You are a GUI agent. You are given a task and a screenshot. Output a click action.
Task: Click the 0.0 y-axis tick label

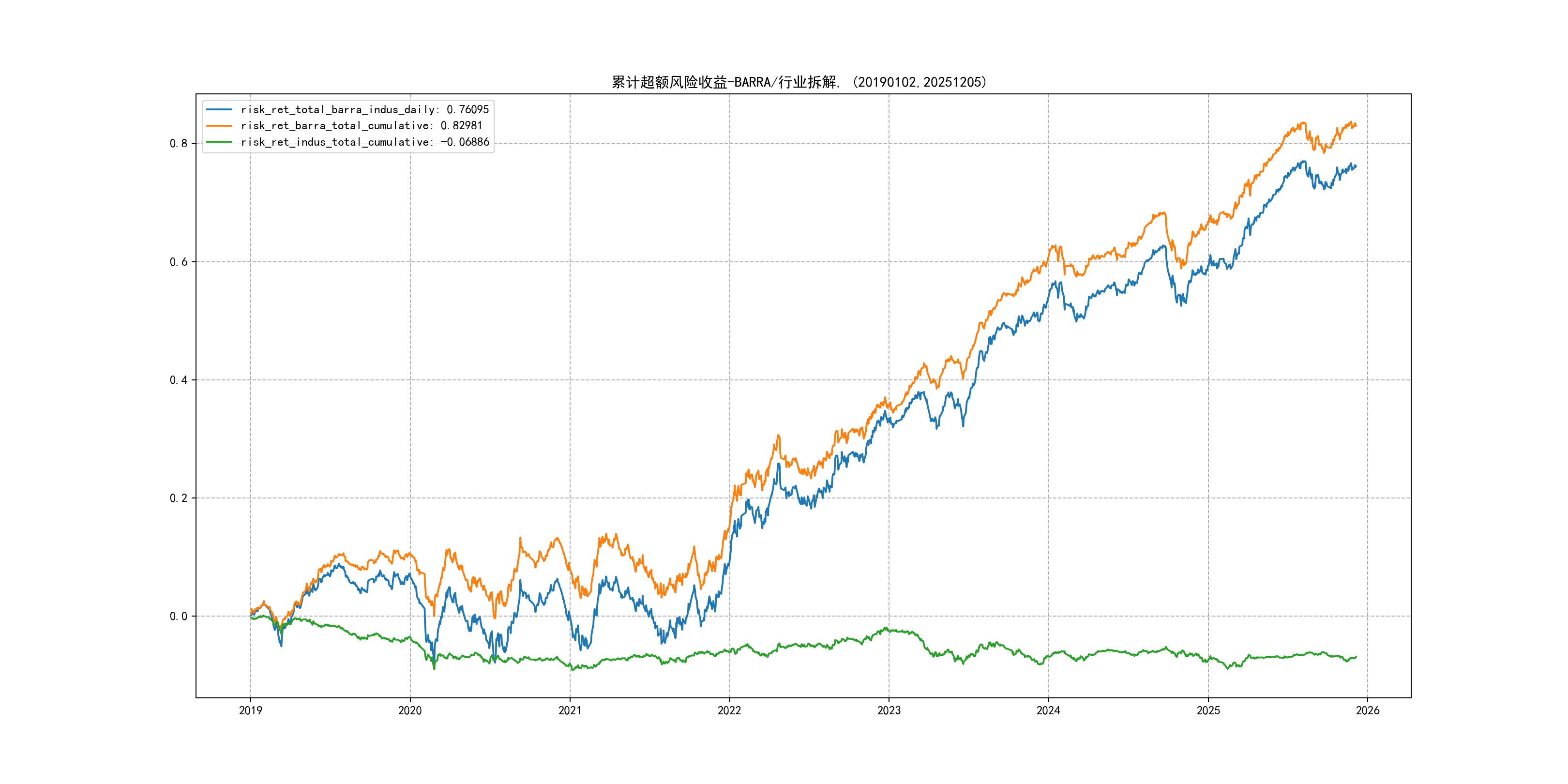179,616
